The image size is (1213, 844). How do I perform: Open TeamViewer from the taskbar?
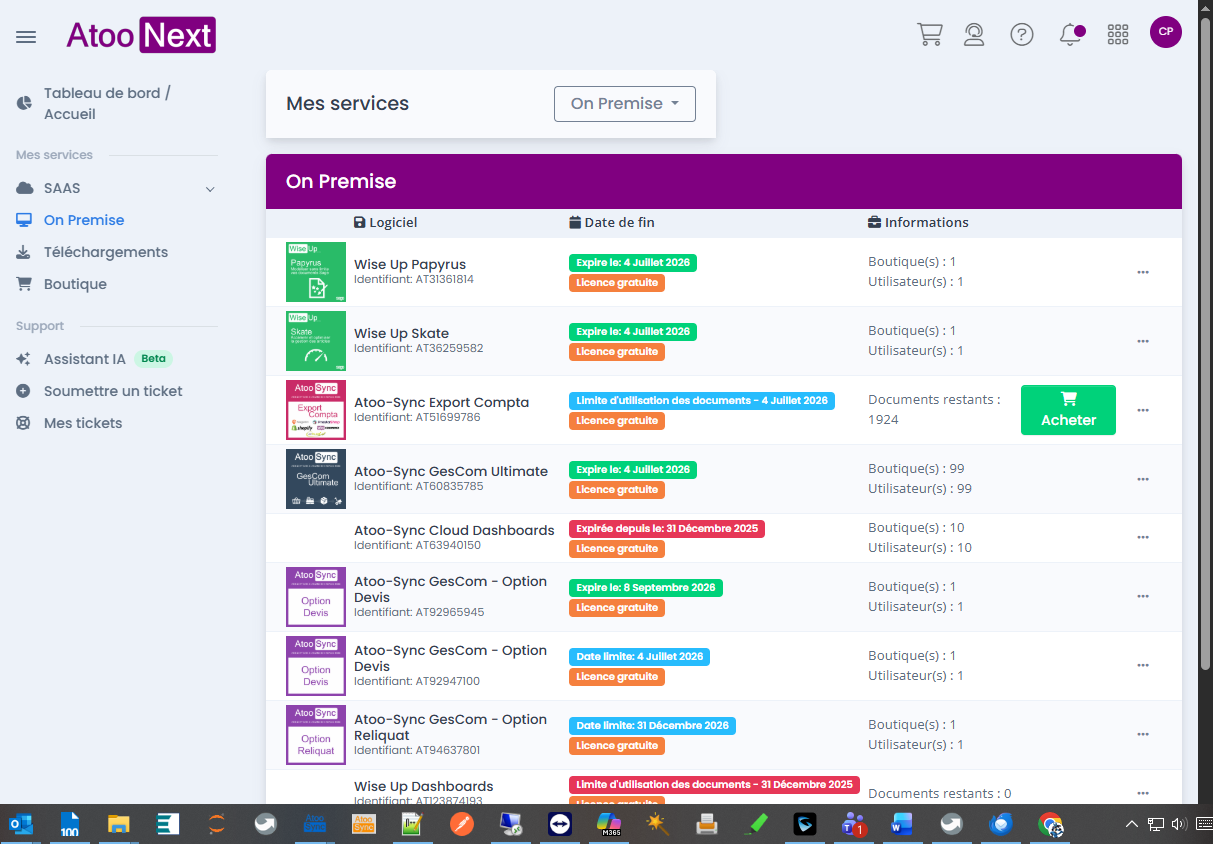click(560, 824)
